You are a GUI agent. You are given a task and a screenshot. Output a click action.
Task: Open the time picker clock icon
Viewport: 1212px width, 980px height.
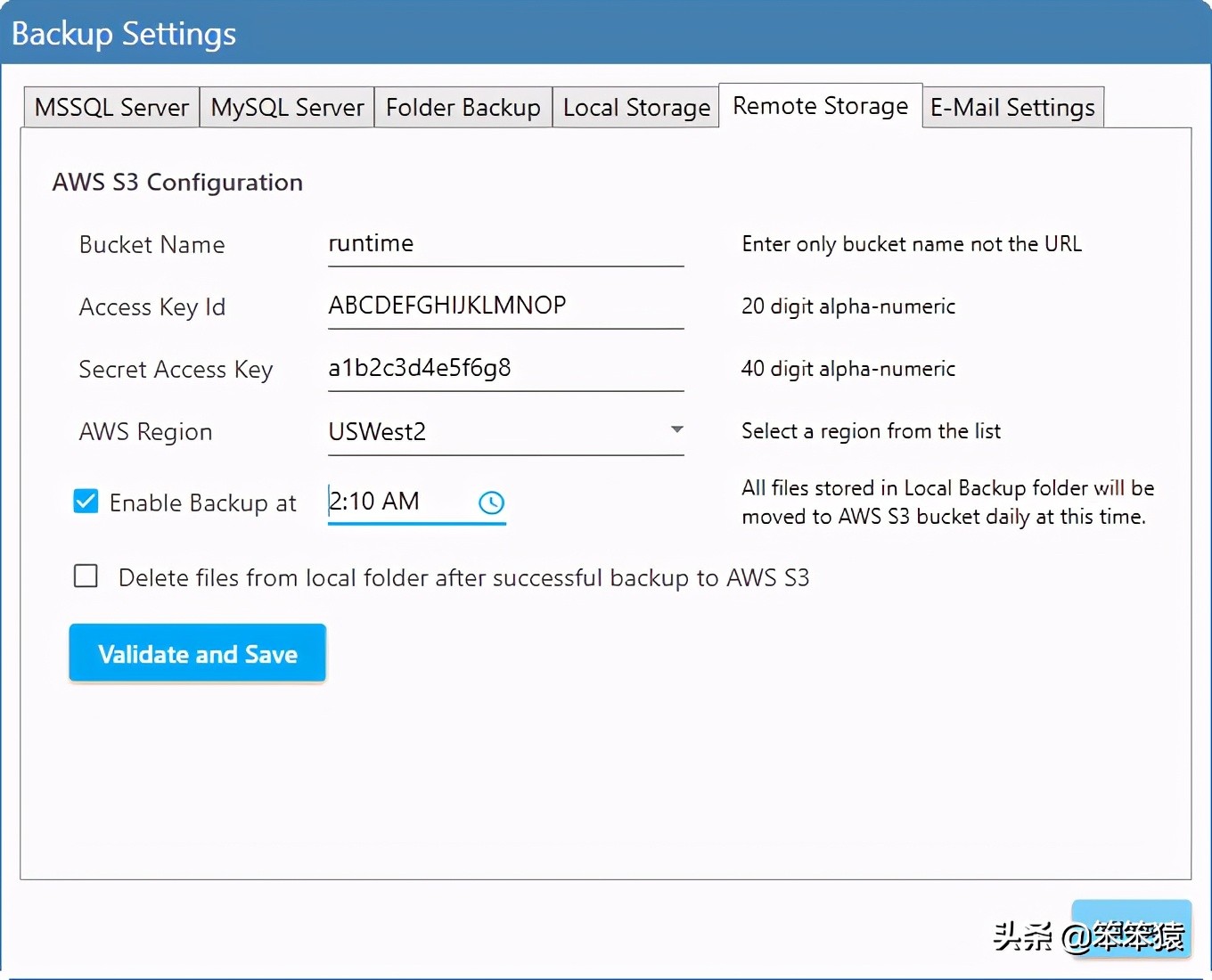tap(491, 503)
